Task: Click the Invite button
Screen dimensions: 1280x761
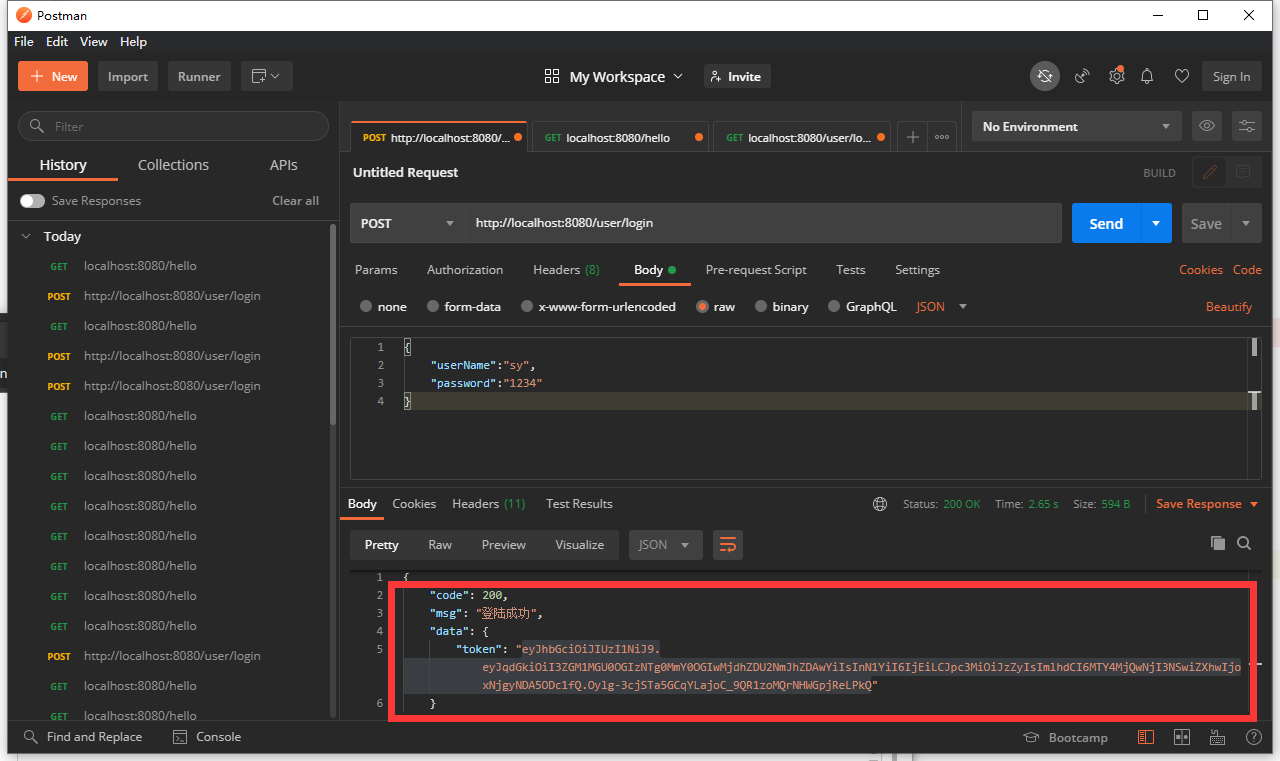Action: 737,76
